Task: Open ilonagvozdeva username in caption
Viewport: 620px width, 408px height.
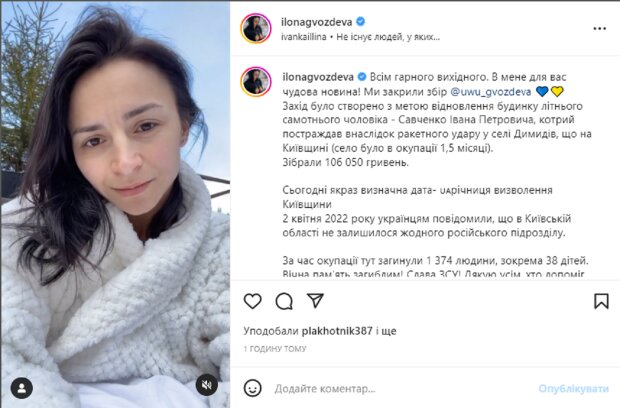Action: tap(318, 77)
